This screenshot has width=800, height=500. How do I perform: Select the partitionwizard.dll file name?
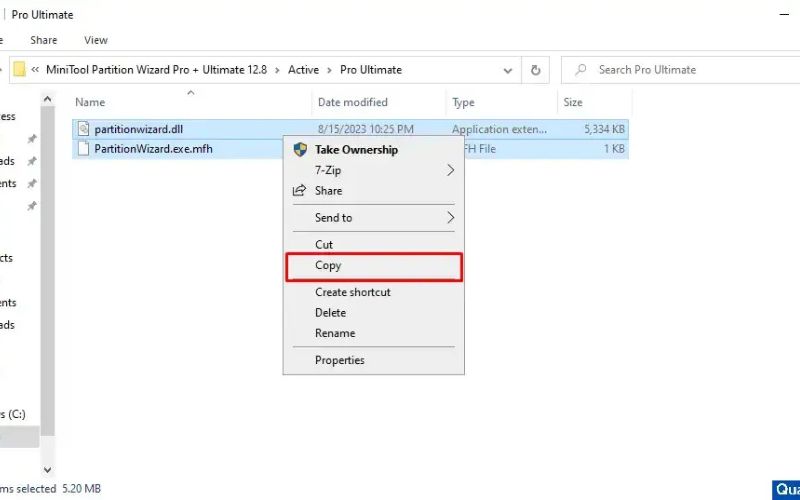point(138,129)
